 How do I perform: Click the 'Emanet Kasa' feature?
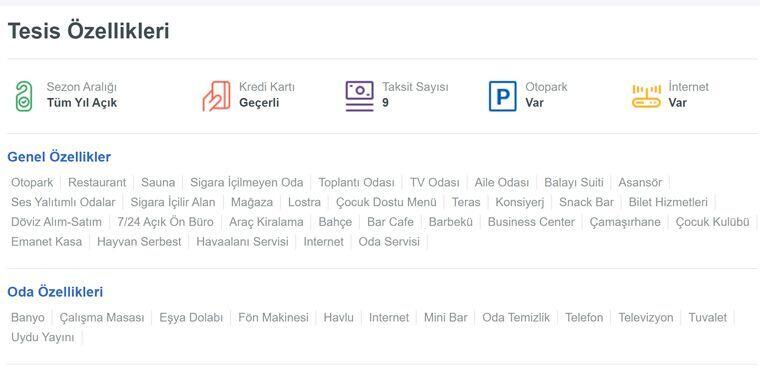[x=47, y=241]
